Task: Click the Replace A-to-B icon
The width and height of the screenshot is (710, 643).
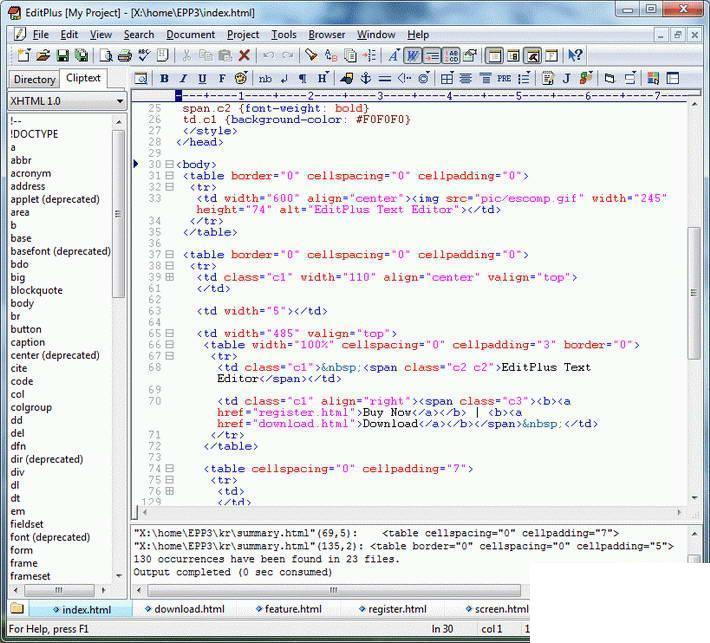Action: 331,55
